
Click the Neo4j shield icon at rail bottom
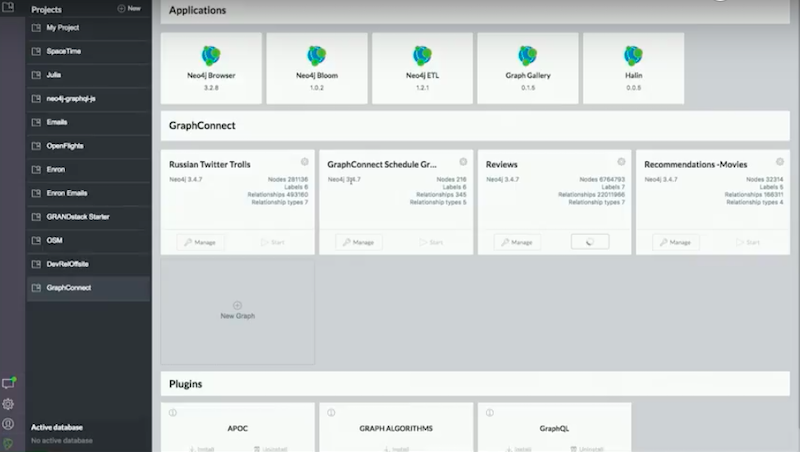pyautogui.click(x=8, y=443)
